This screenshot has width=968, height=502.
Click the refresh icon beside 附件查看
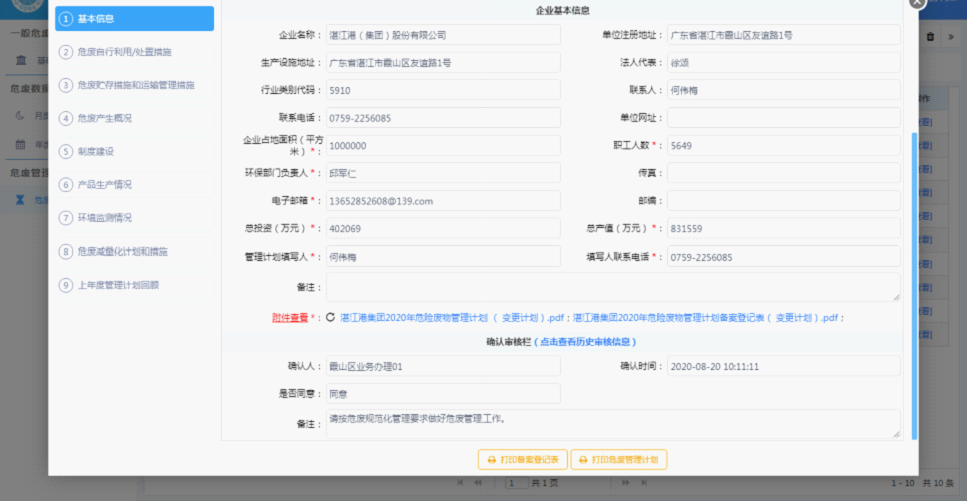pos(330,317)
